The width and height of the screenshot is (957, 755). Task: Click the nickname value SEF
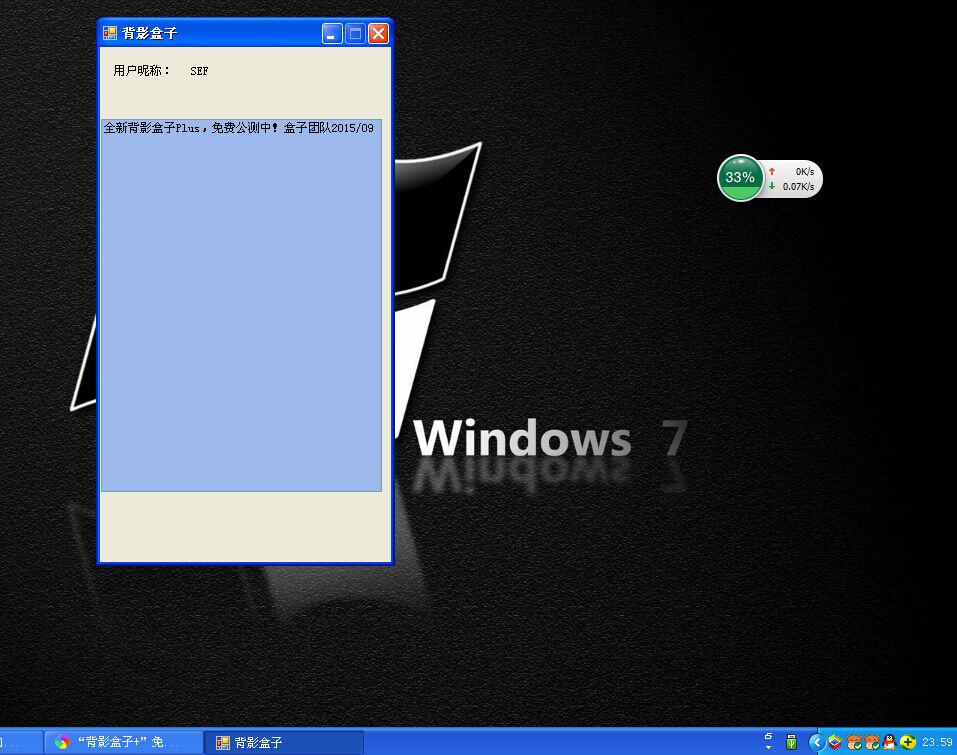pos(199,71)
